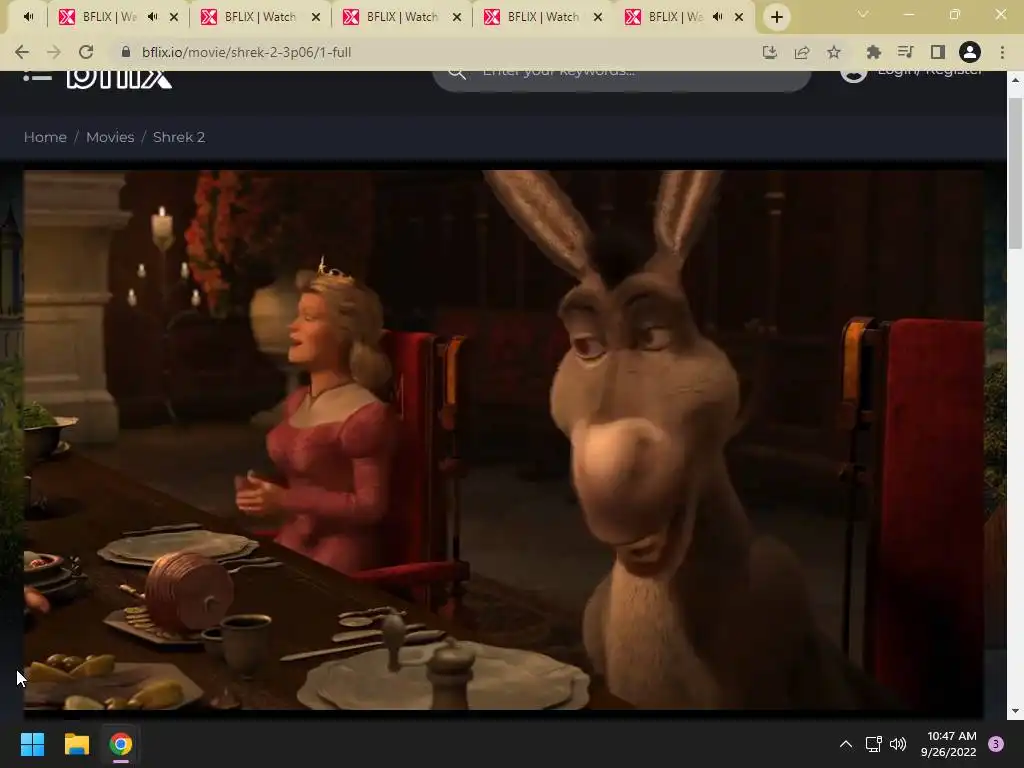Image resolution: width=1024 pixels, height=768 pixels.
Task: Close the active BFLIX tab
Action: 739,17
